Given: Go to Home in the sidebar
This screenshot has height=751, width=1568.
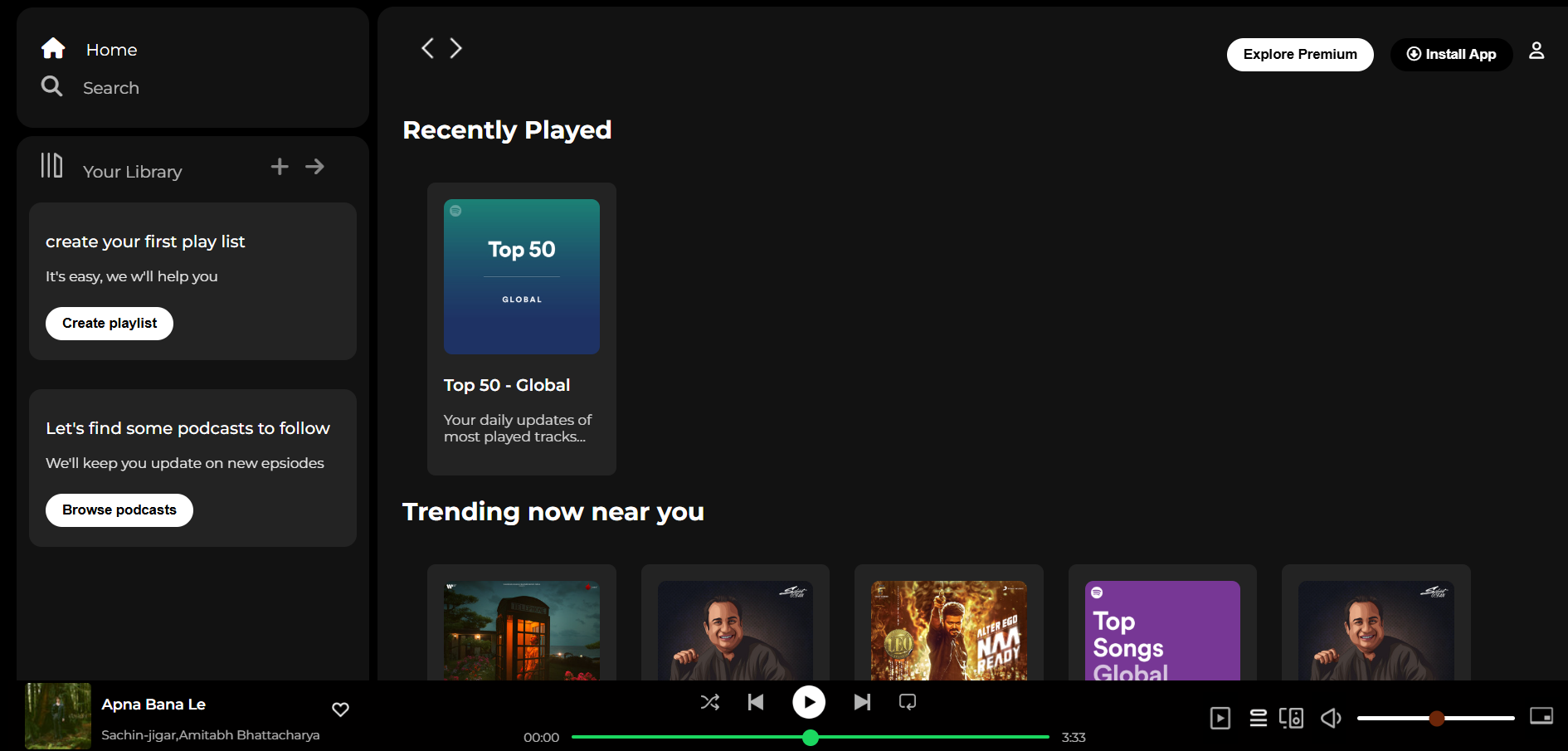Looking at the screenshot, I should [x=111, y=50].
